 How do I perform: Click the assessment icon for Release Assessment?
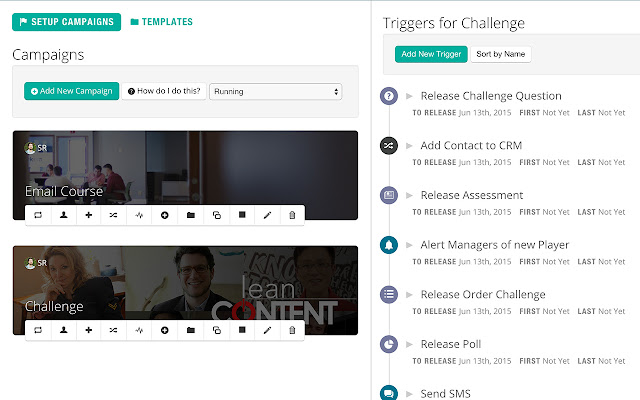tap(389, 195)
